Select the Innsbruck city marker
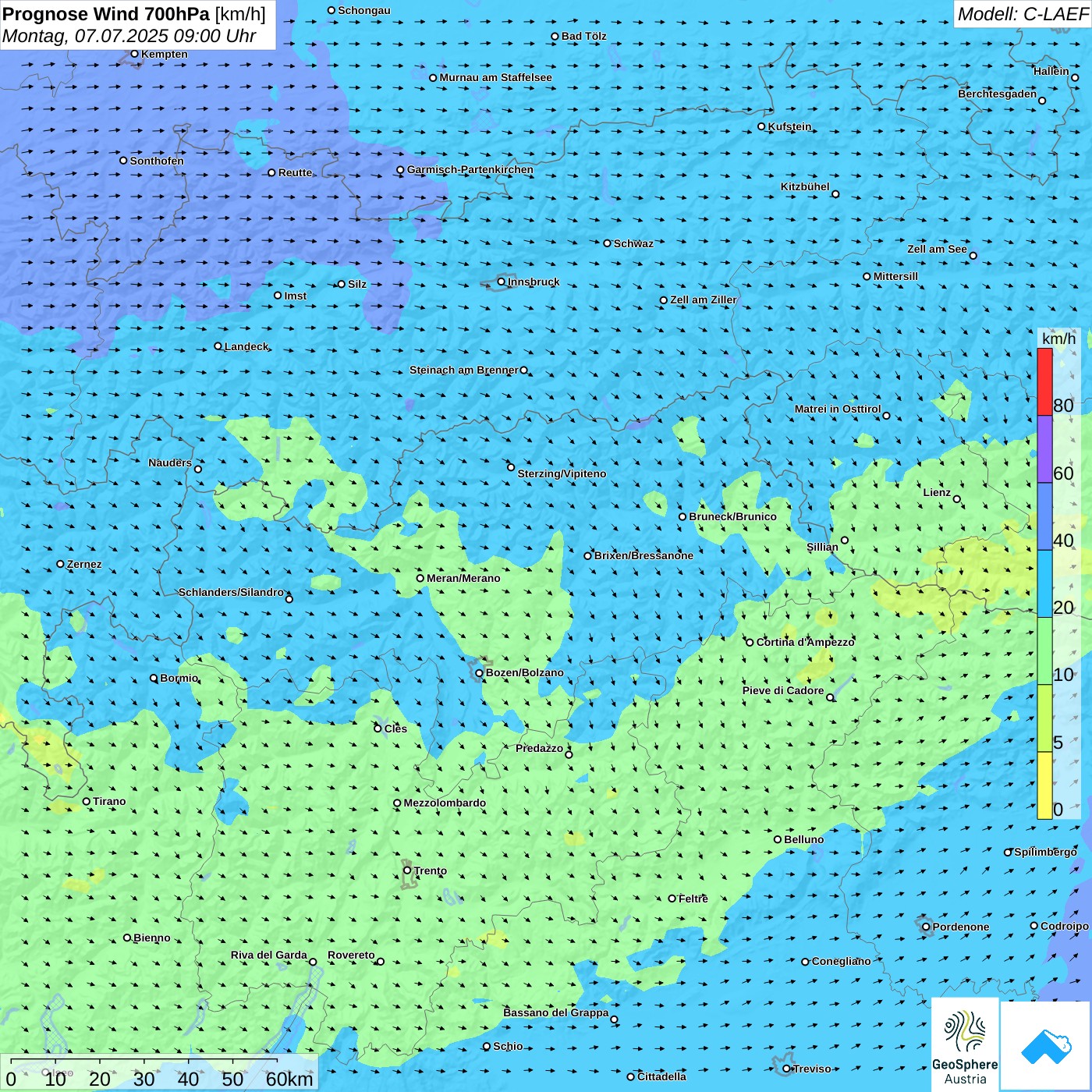 tap(502, 282)
